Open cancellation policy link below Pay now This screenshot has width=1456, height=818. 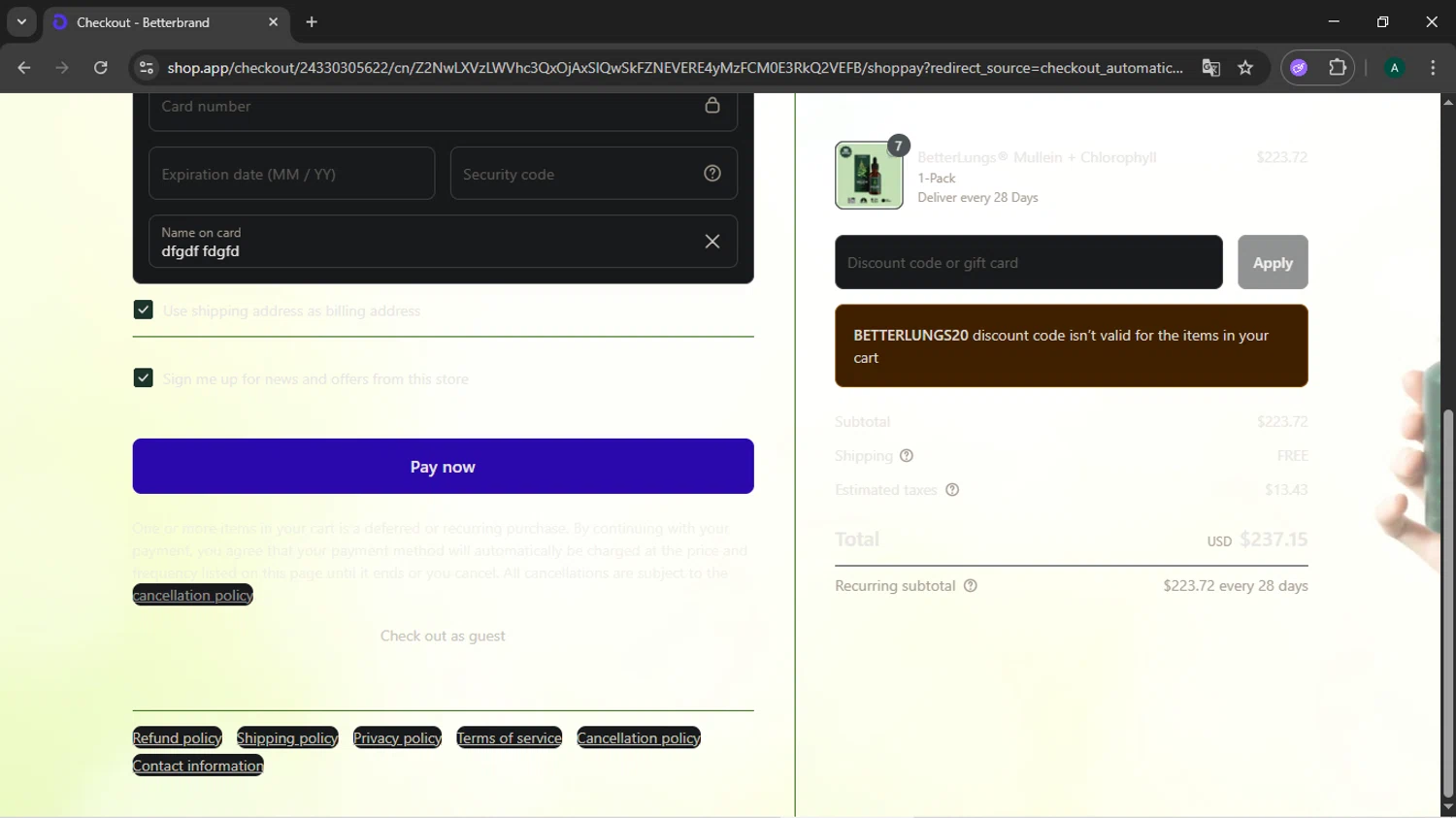click(192, 596)
